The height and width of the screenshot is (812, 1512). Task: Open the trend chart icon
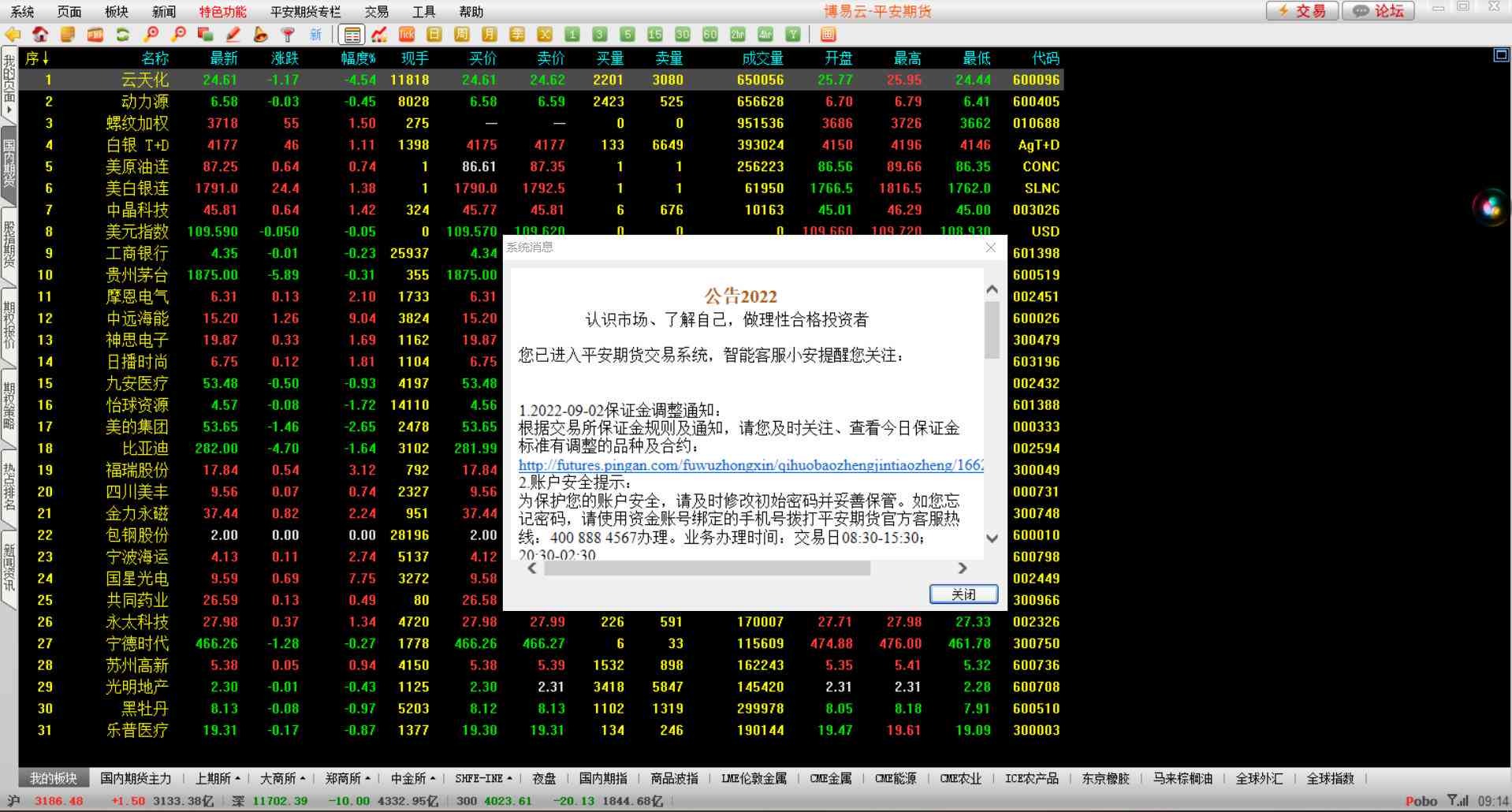click(x=379, y=35)
